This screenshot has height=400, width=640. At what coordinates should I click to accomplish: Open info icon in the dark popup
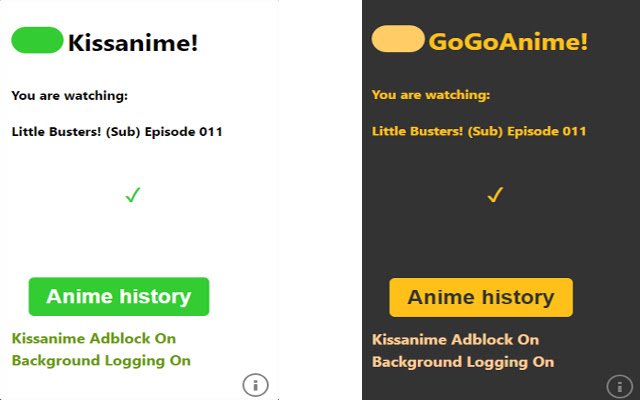click(618, 385)
